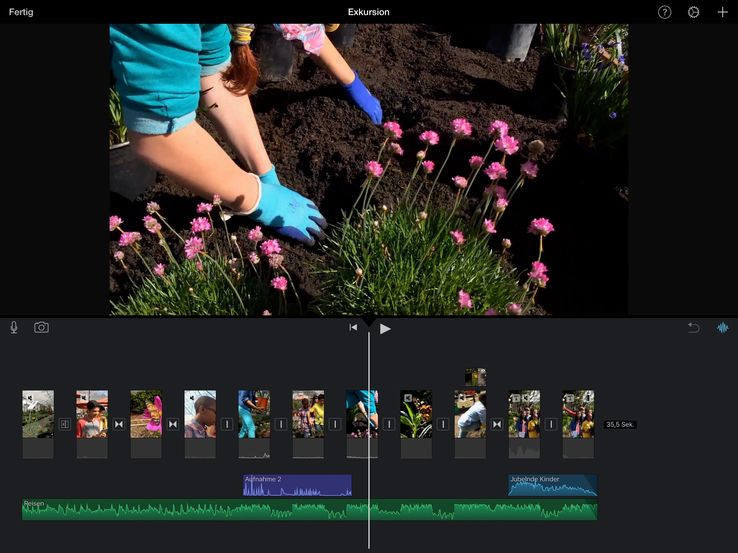
Task: Jump to the beginning of the timeline
Action: [x=353, y=327]
